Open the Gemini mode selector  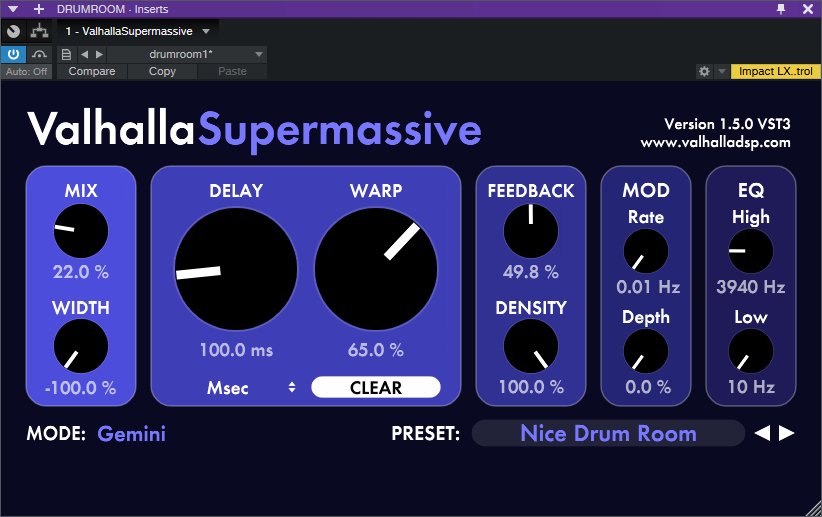pyautogui.click(x=132, y=434)
